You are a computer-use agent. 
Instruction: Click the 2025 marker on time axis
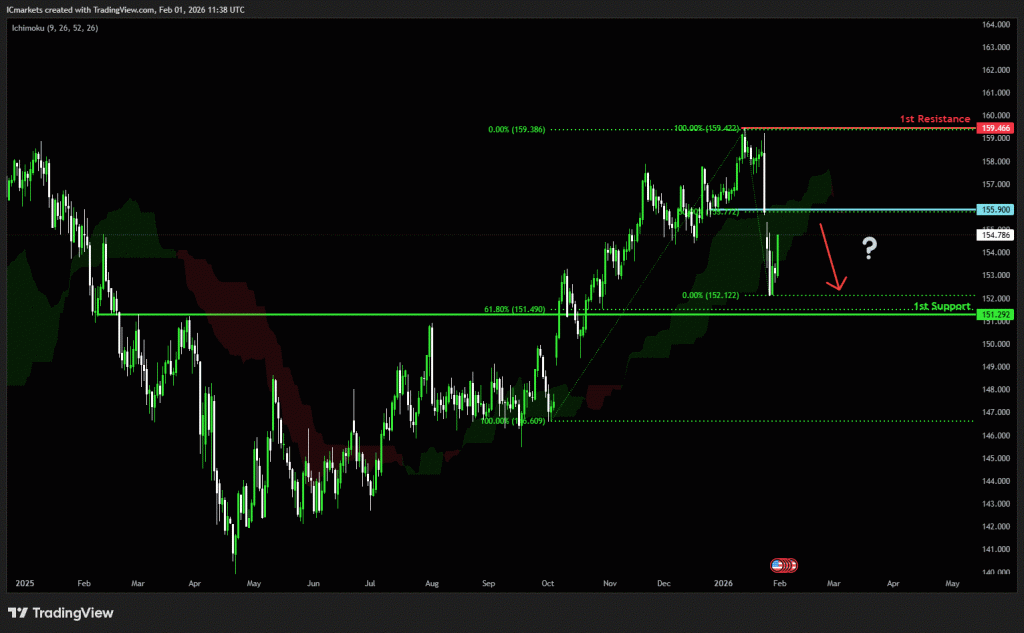pos(26,582)
